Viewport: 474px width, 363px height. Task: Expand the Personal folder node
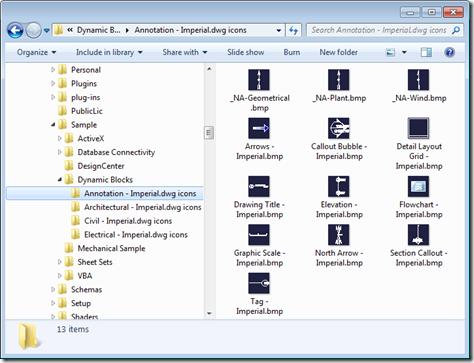pos(53,70)
